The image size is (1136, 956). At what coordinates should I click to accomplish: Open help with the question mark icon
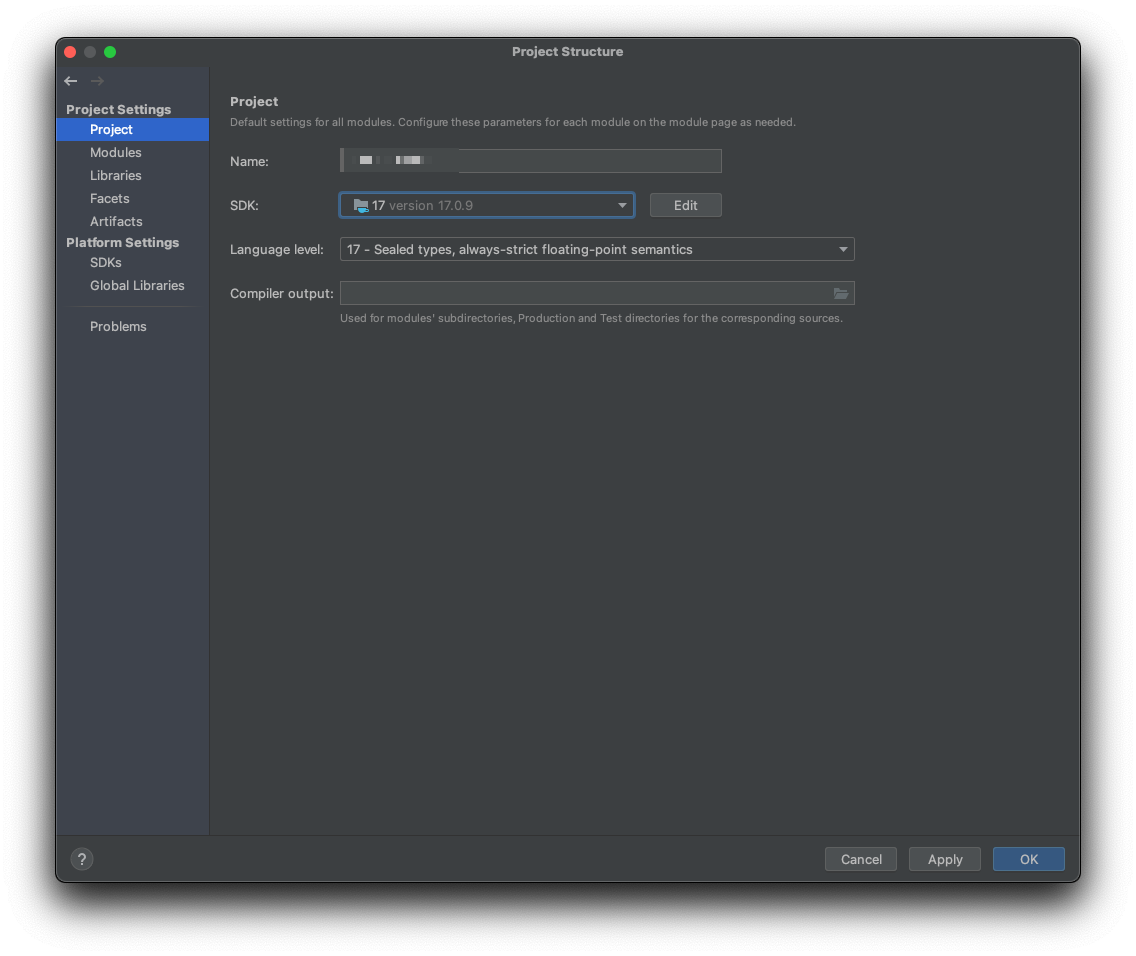pos(82,859)
